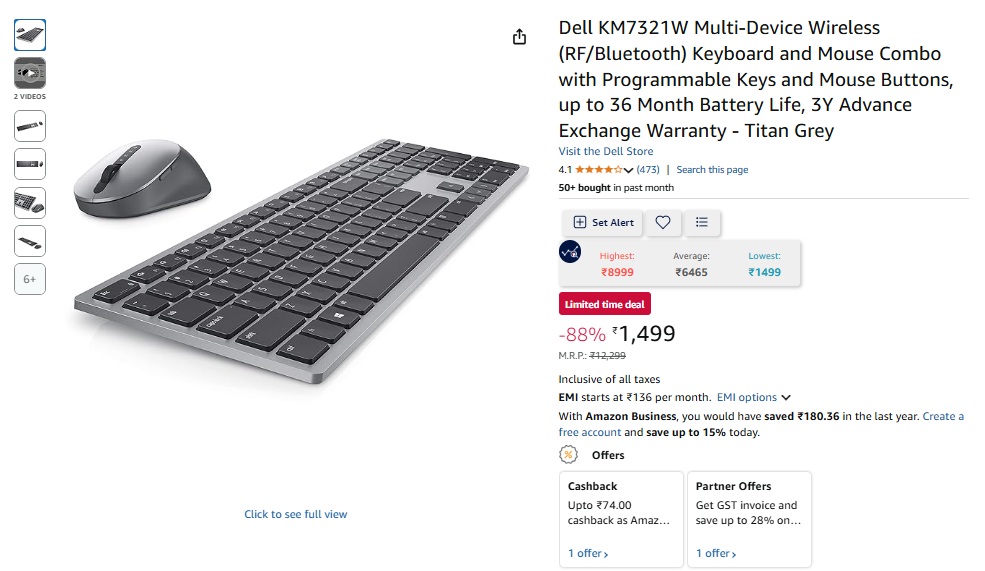985x571 pixels.
Task: Add product to wishlist with heart icon
Action: tap(663, 222)
